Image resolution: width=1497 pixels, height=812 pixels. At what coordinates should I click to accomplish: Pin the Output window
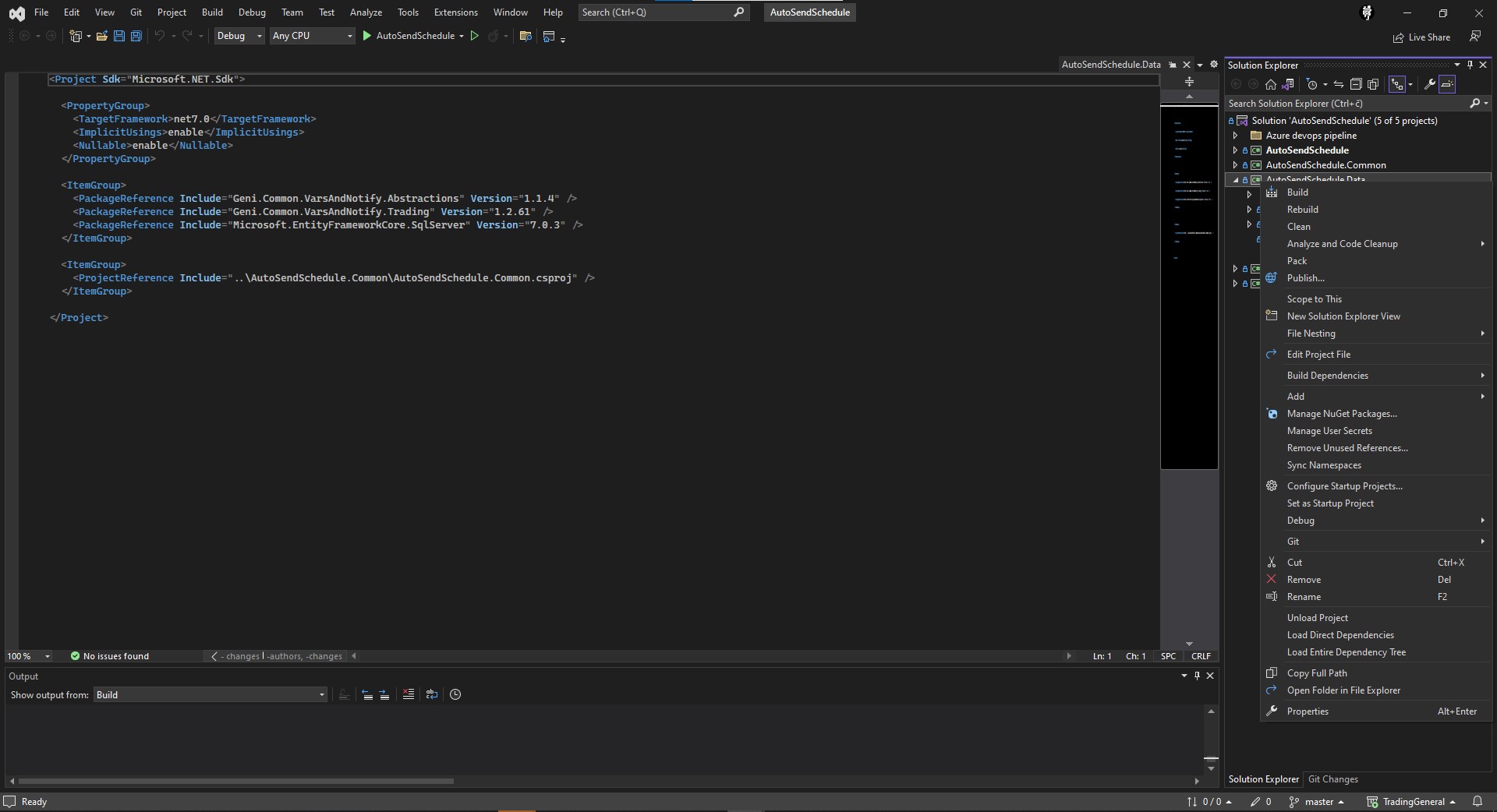[1197, 676]
